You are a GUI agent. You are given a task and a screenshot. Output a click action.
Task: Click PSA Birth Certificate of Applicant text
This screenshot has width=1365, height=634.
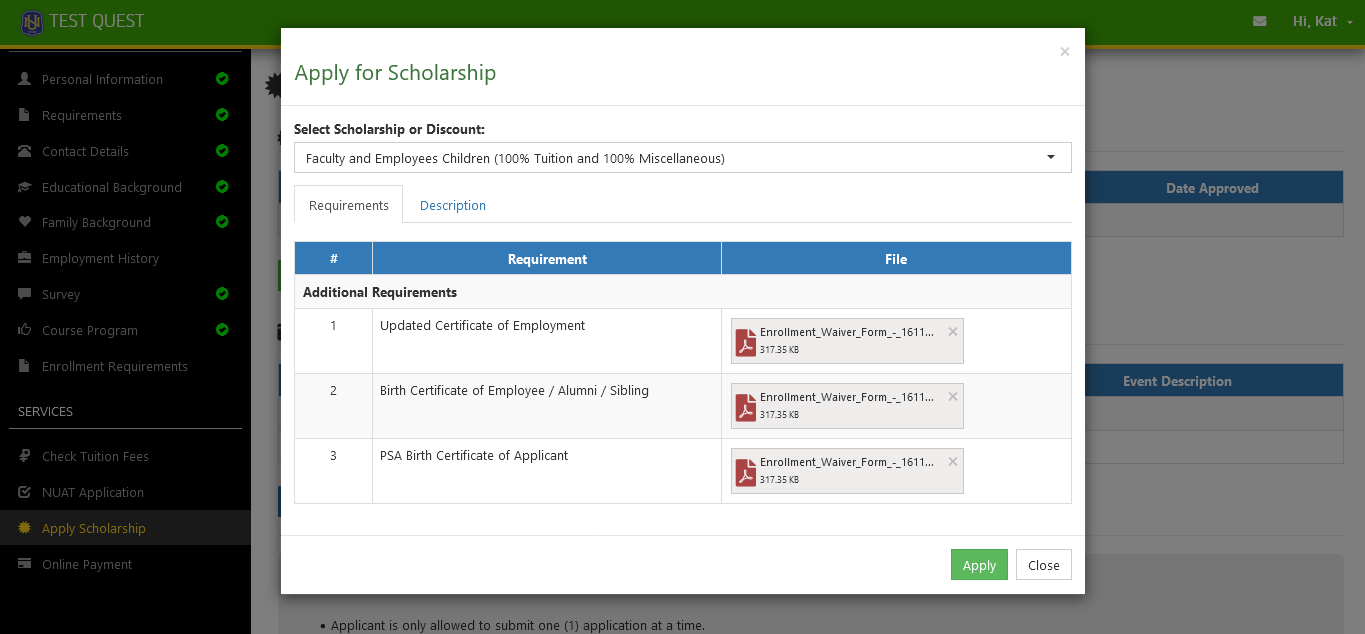coord(474,455)
